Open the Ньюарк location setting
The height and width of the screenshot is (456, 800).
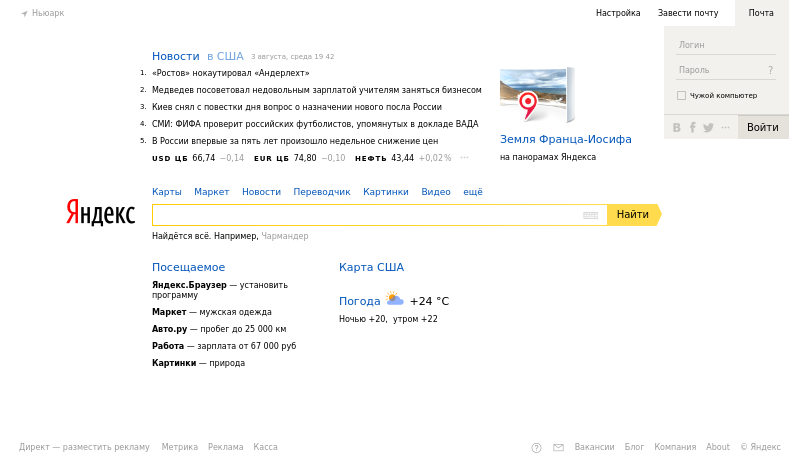tap(48, 13)
